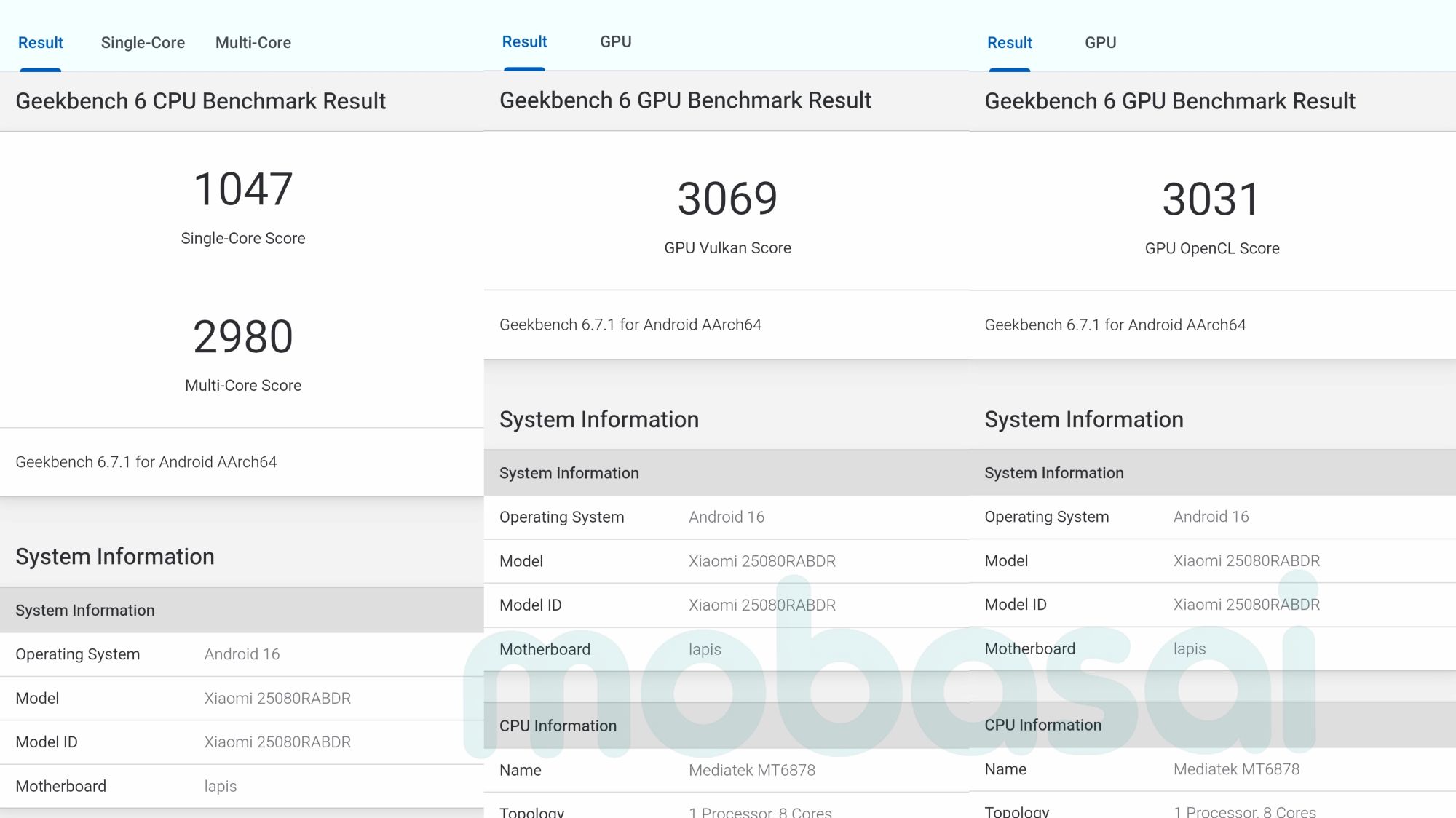Open the GPU tab in Vulkan panel
The width and height of the screenshot is (1456, 818).
tap(616, 42)
